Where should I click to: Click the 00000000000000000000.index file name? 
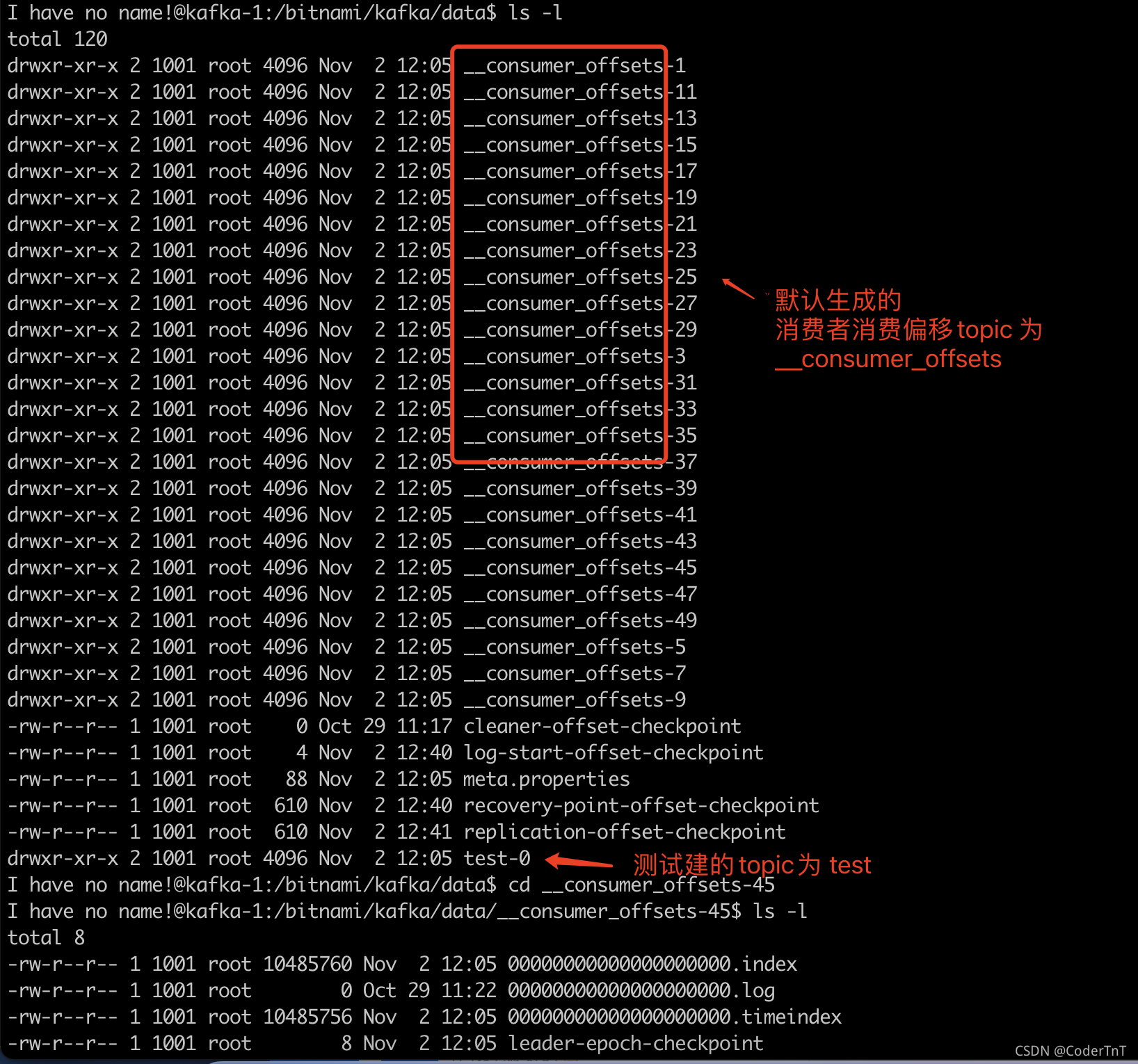[652, 964]
